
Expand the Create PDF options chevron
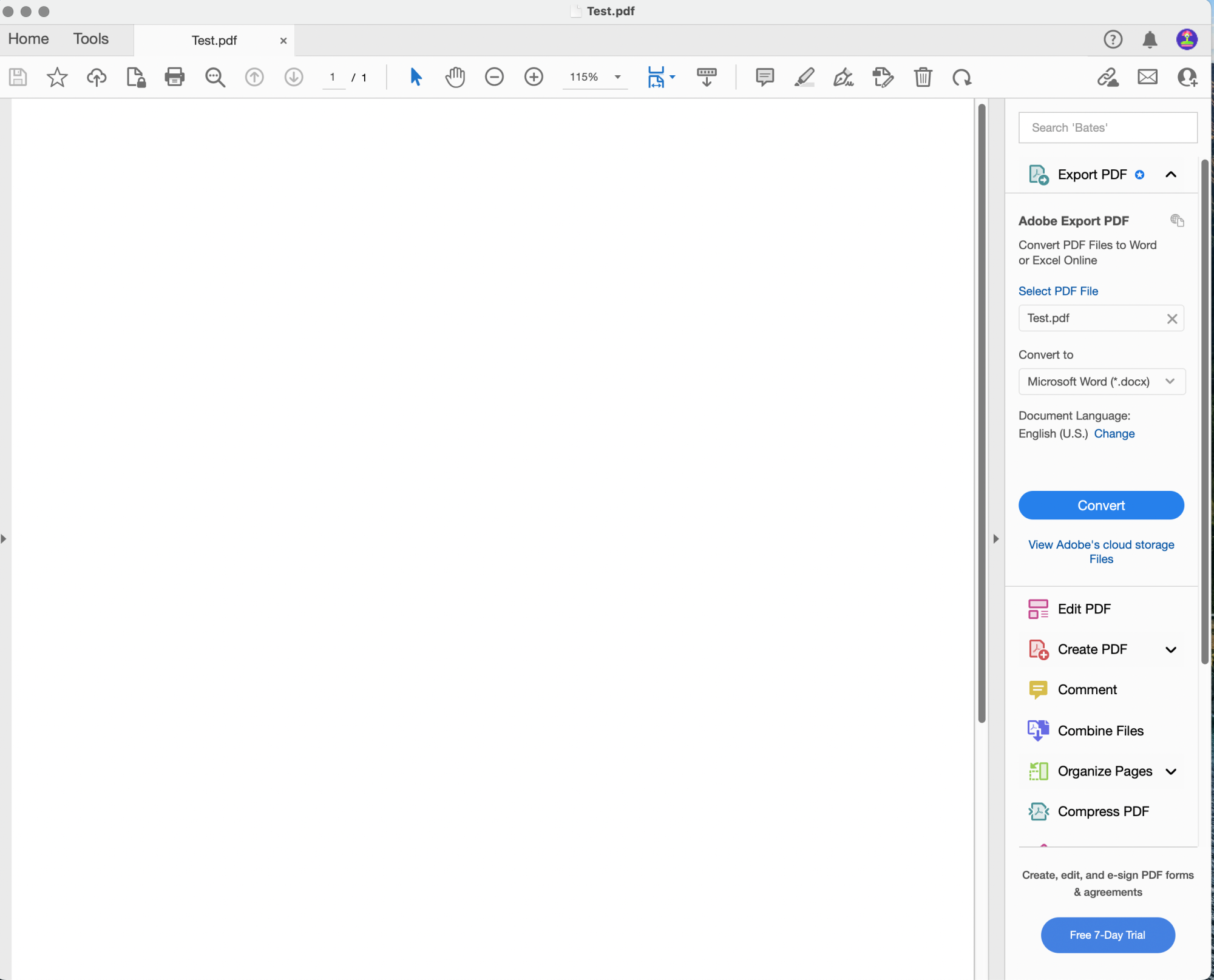[1171, 649]
